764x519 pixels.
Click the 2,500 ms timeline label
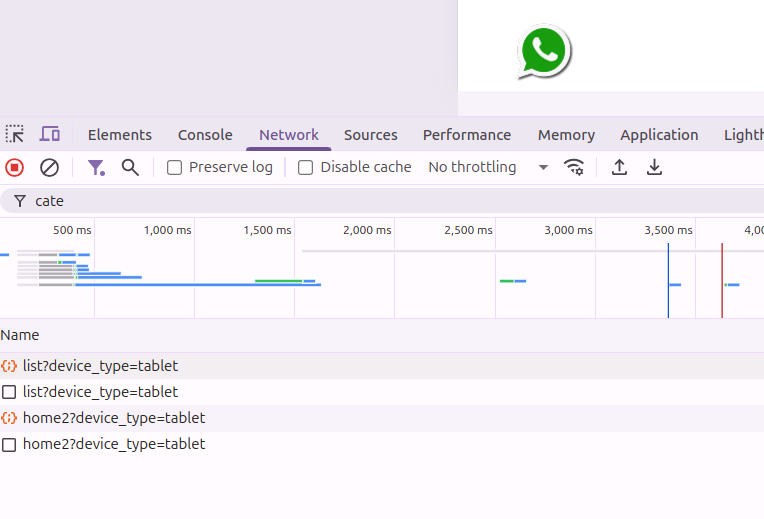468,230
